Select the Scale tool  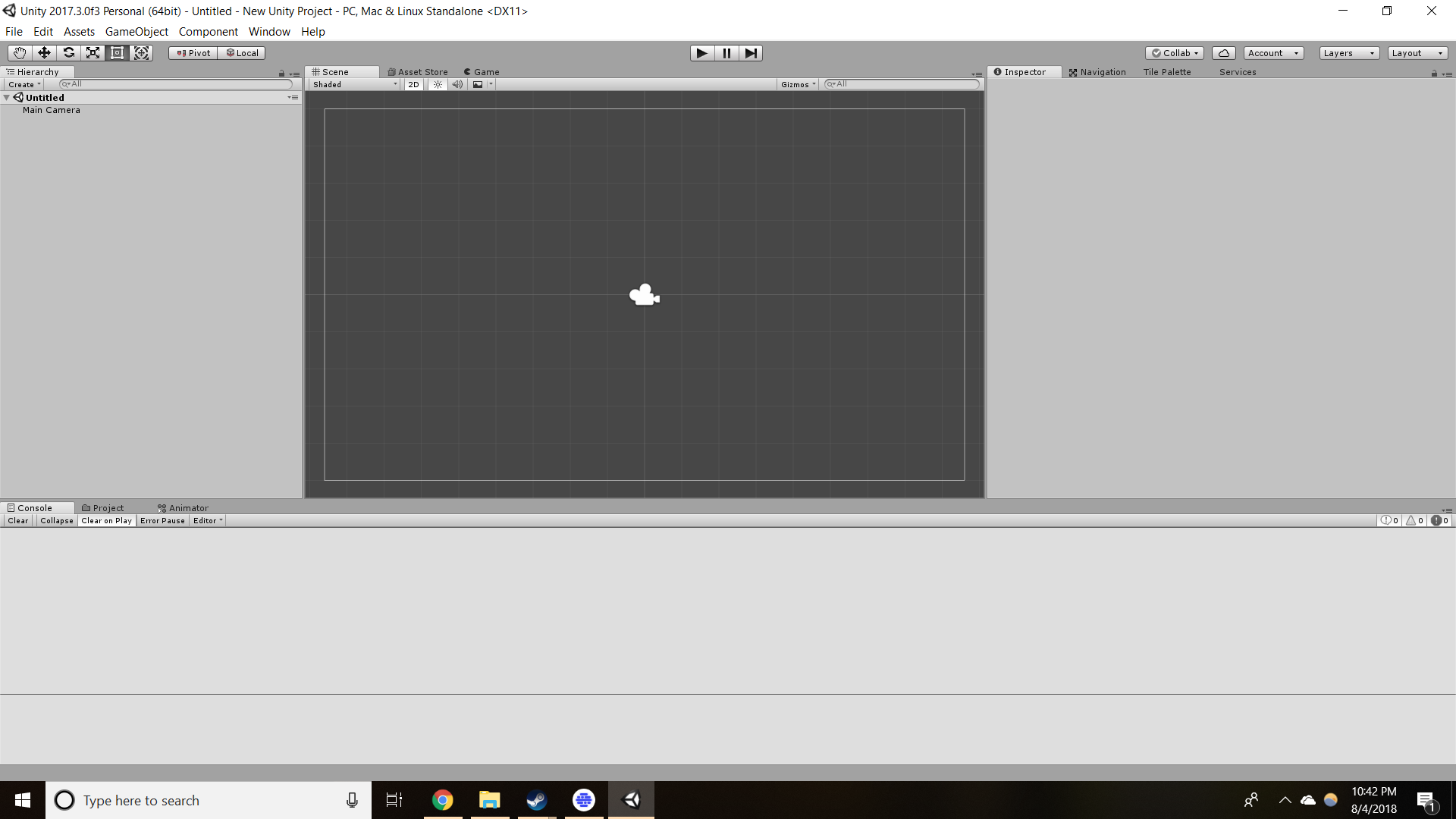[93, 53]
